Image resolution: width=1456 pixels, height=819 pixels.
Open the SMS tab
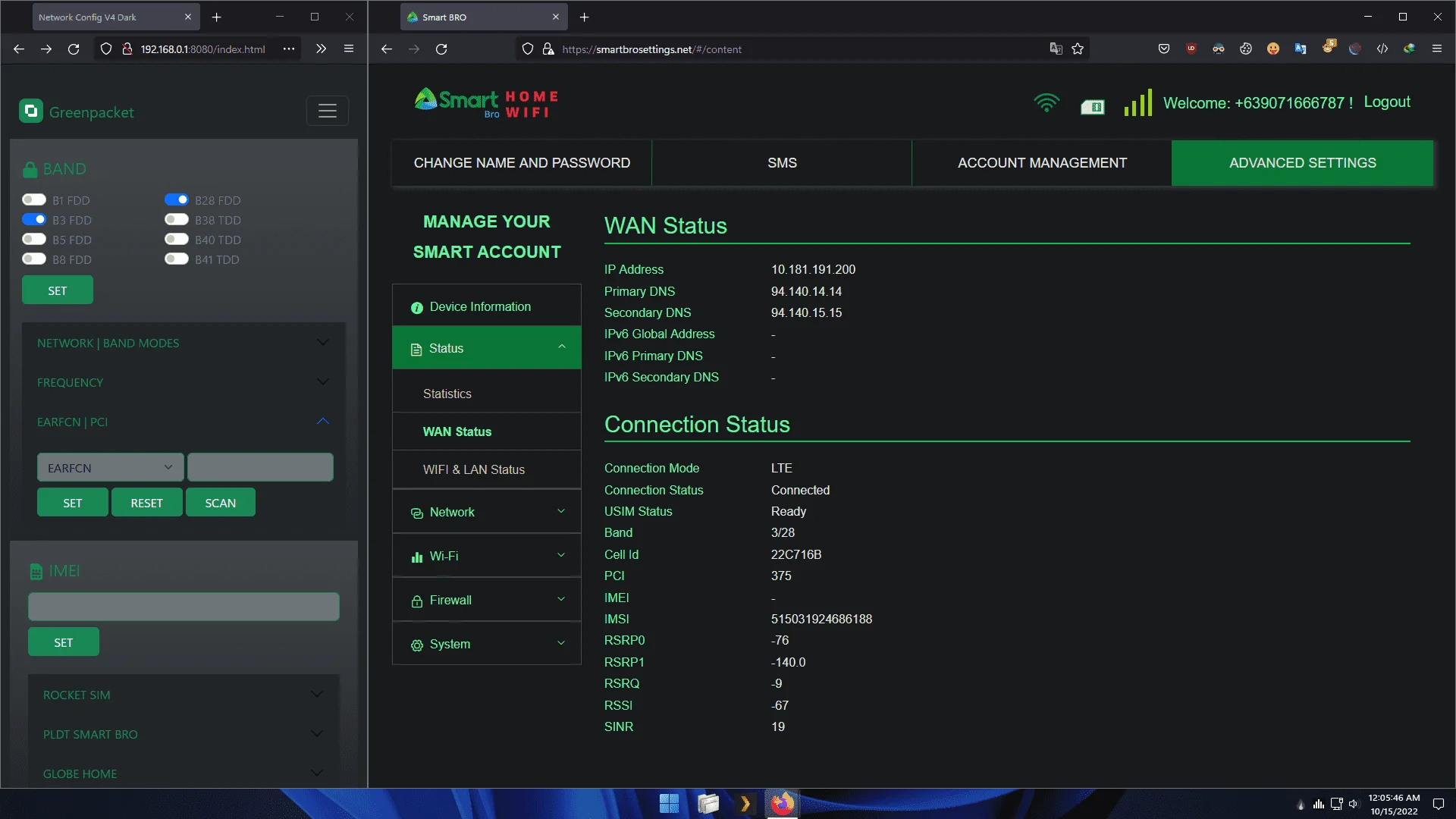point(782,163)
